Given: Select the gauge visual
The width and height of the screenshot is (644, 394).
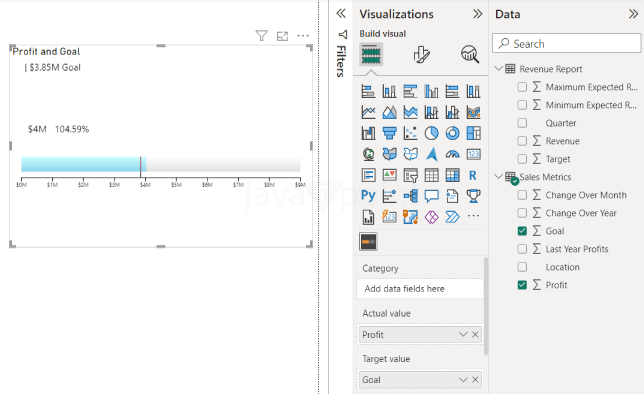Looking at the screenshot, I should [x=452, y=154].
